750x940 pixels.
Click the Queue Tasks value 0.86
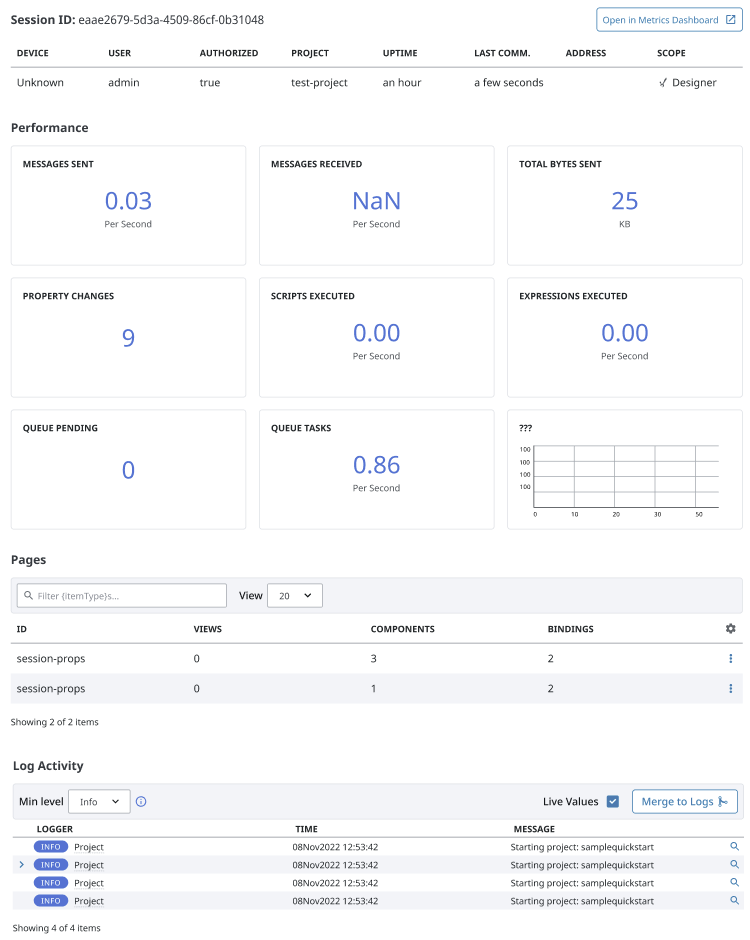[x=376, y=465]
